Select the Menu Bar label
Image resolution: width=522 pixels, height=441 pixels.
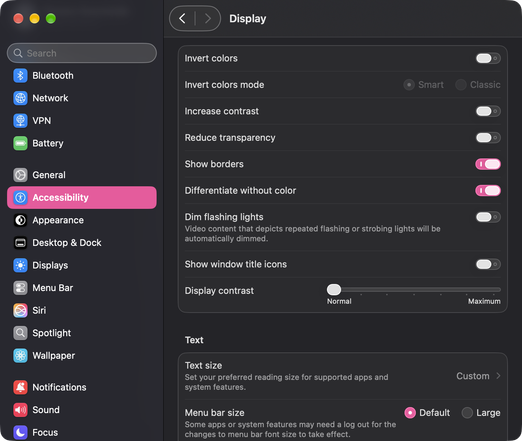[x=53, y=288]
